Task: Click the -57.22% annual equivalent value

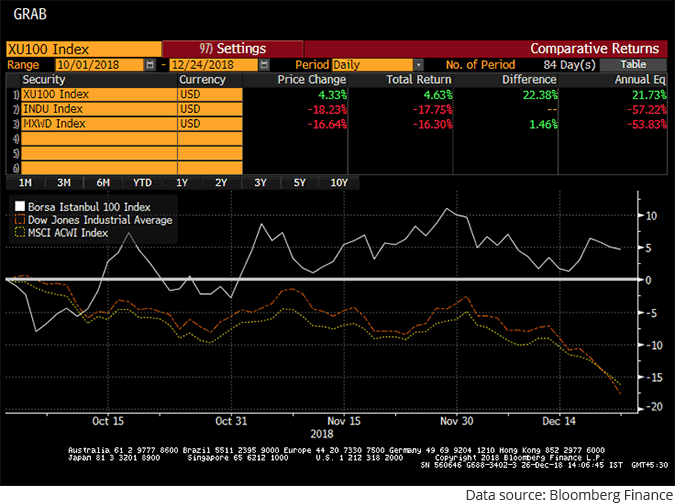Action: click(647, 109)
